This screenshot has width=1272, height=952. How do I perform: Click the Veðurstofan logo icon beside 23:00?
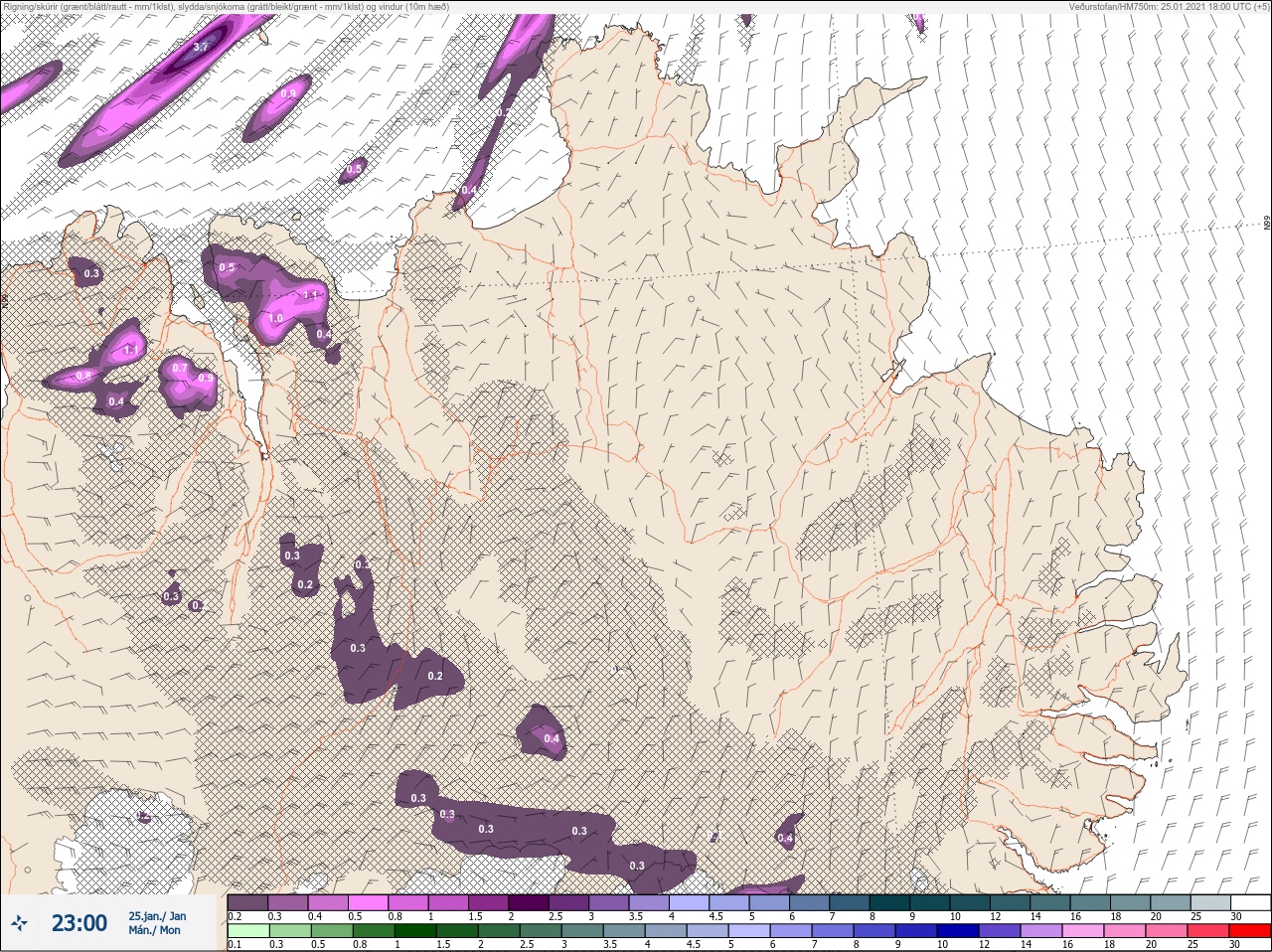20,923
